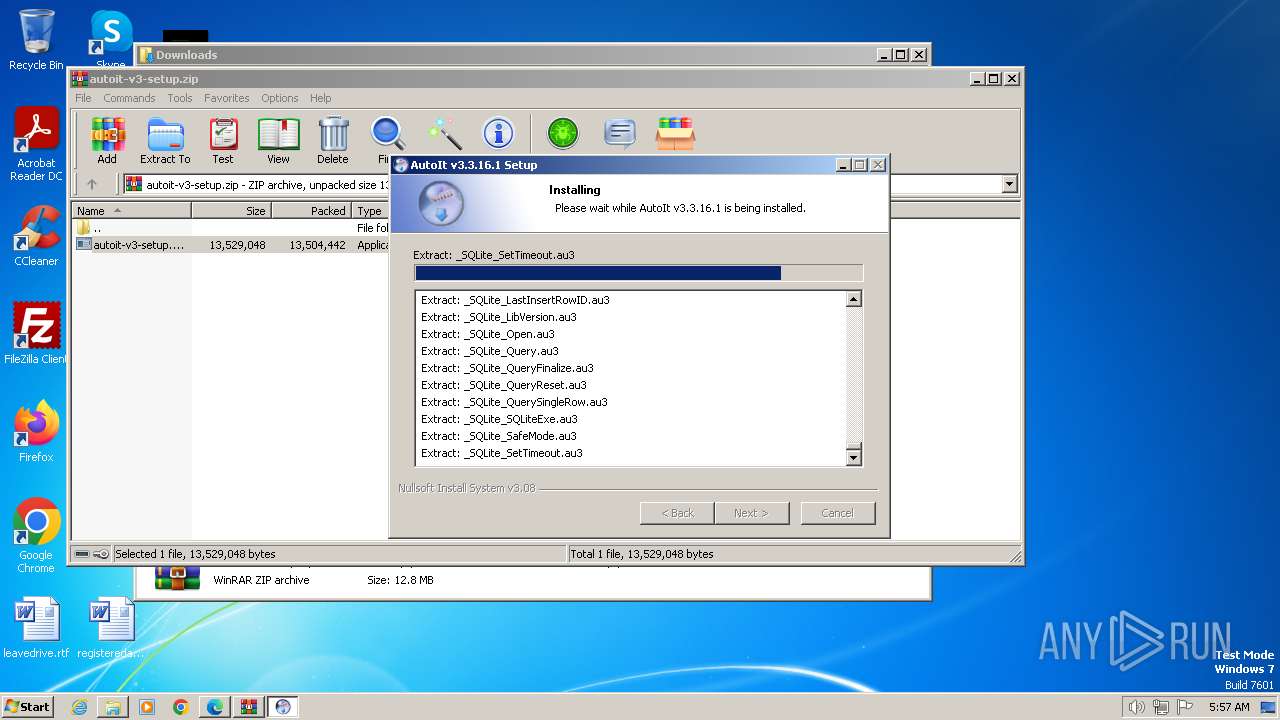
Task: Expand the archive path dropdown arrow
Action: (x=1009, y=184)
